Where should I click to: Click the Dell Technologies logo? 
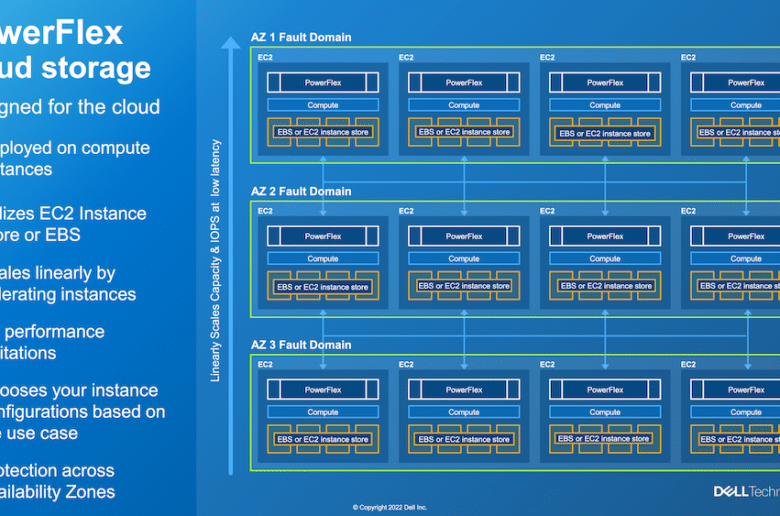click(x=747, y=492)
